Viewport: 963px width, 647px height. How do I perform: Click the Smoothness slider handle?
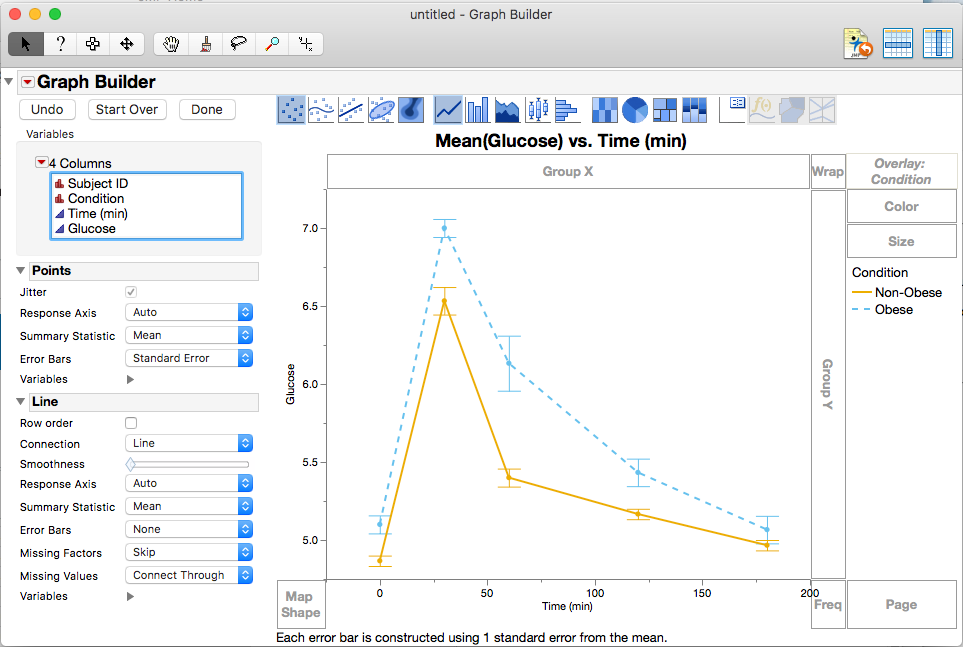pyautogui.click(x=130, y=464)
